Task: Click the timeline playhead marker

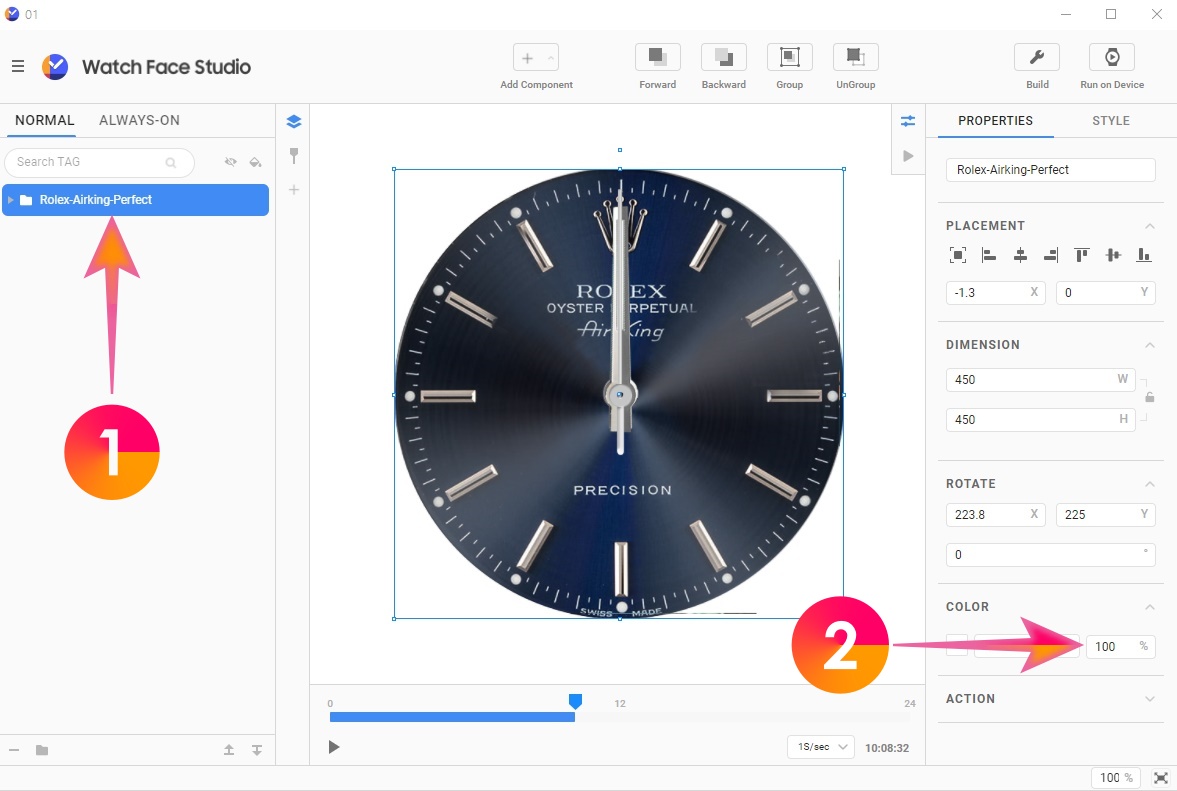Action: point(575,702)
